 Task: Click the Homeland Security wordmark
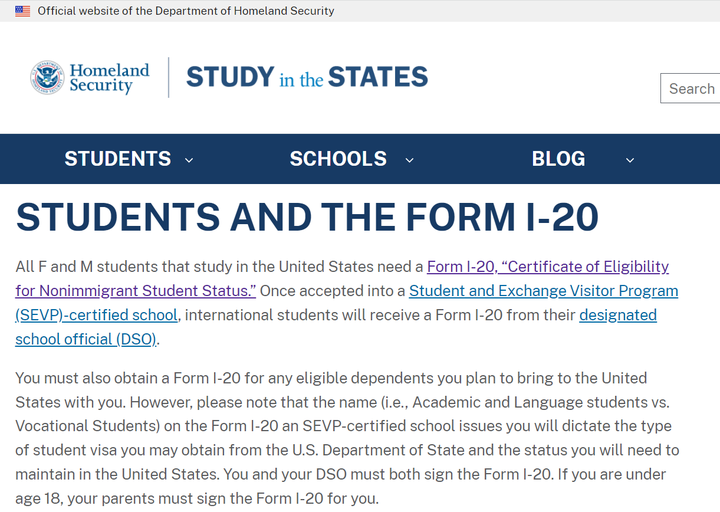(108, 78)
